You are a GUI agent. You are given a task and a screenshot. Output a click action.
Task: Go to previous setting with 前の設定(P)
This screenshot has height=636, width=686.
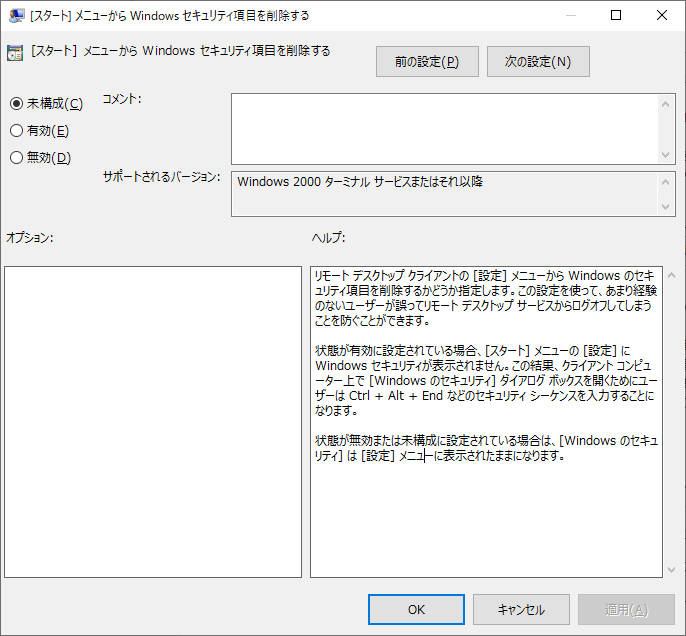[427, 62]
